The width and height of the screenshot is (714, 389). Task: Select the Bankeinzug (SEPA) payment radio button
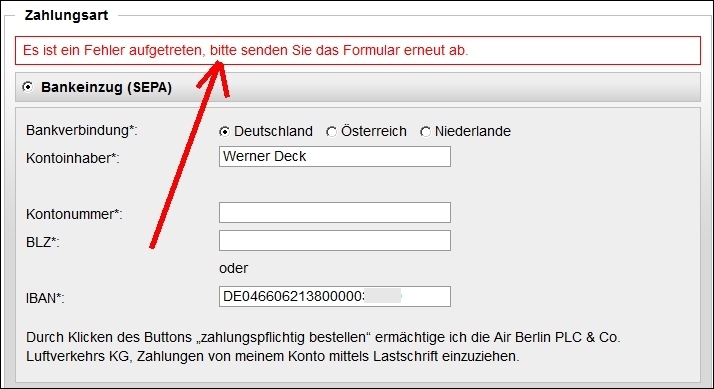28,87
